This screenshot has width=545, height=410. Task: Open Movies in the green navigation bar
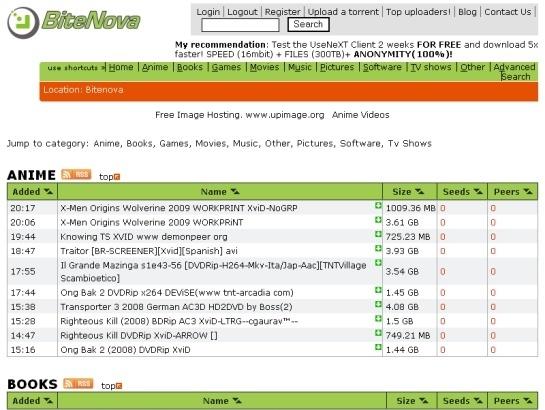tap(265, 67)
